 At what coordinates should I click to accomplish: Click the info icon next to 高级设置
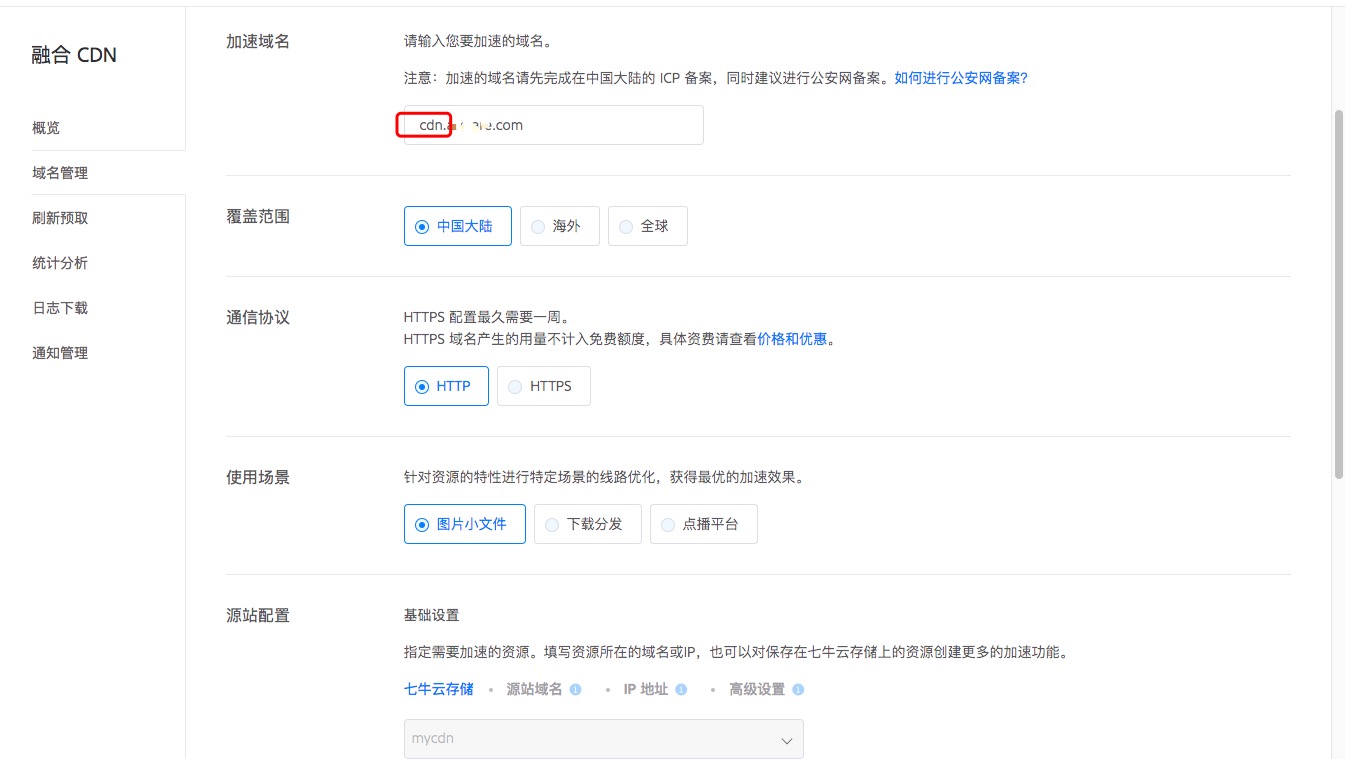(798, 690)
